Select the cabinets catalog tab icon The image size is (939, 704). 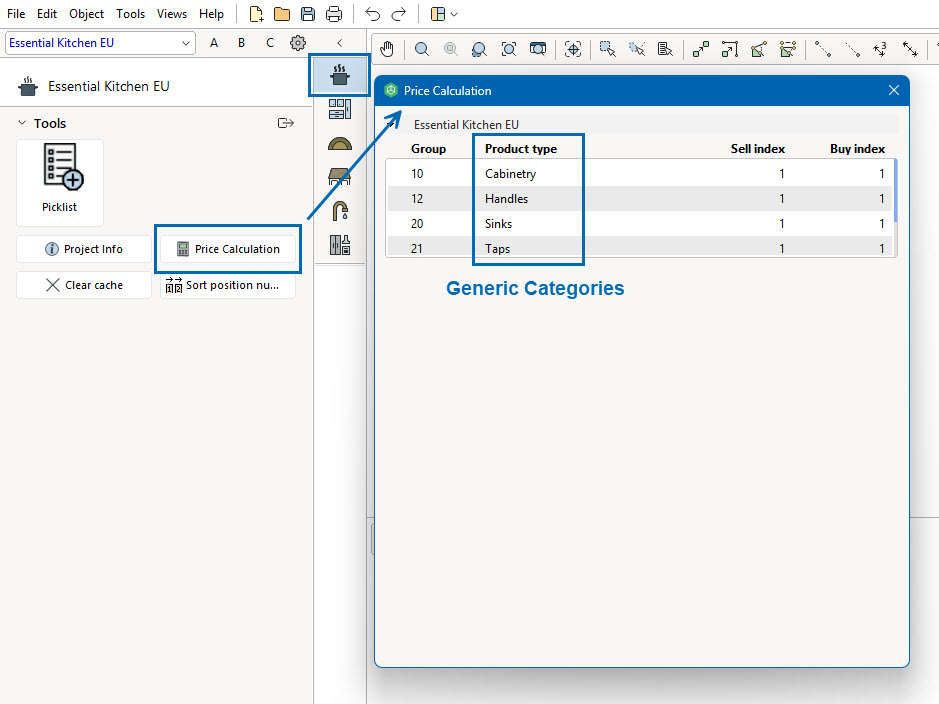(x=340, y=109)
